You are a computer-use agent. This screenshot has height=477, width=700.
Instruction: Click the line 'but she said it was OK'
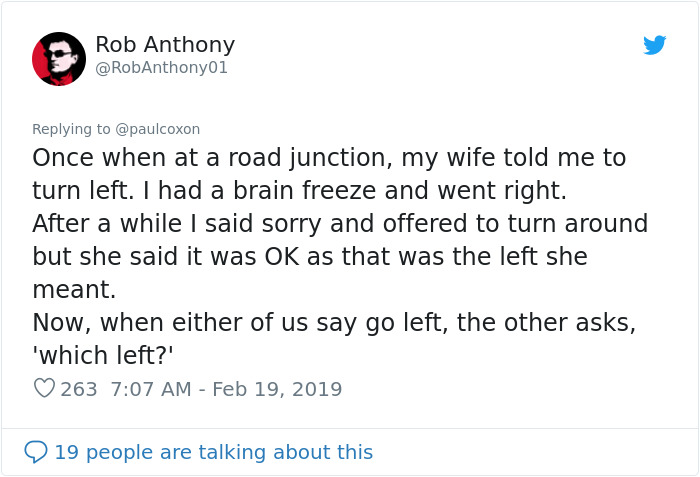coord(310,256)
